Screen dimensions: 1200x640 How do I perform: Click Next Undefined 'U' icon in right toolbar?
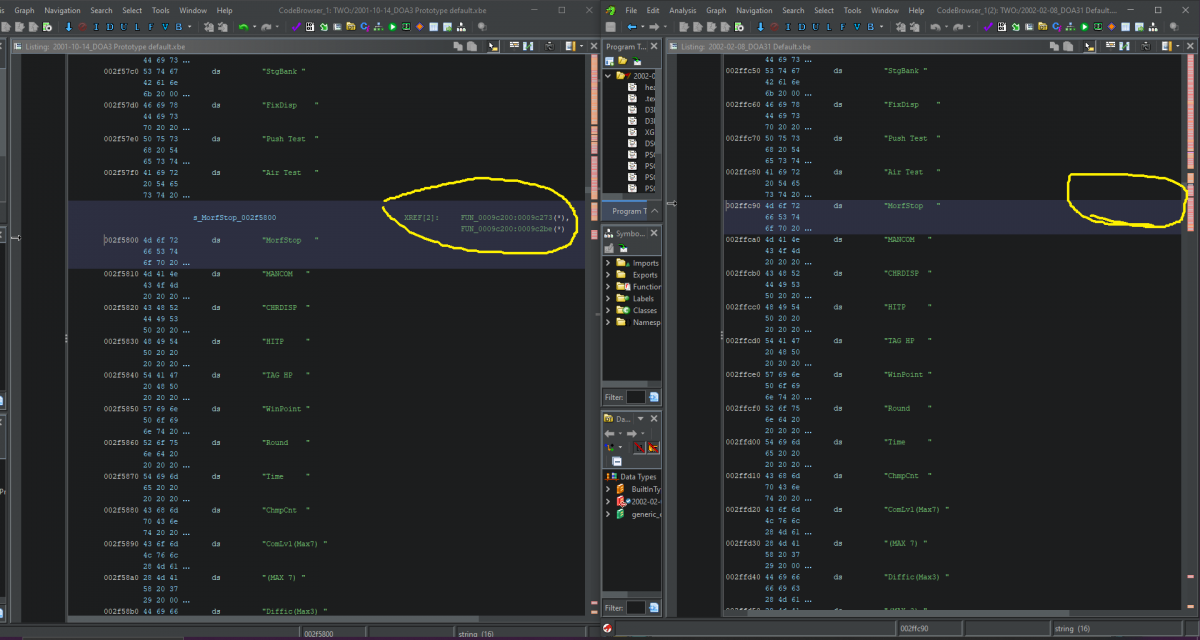click(815, 26)
